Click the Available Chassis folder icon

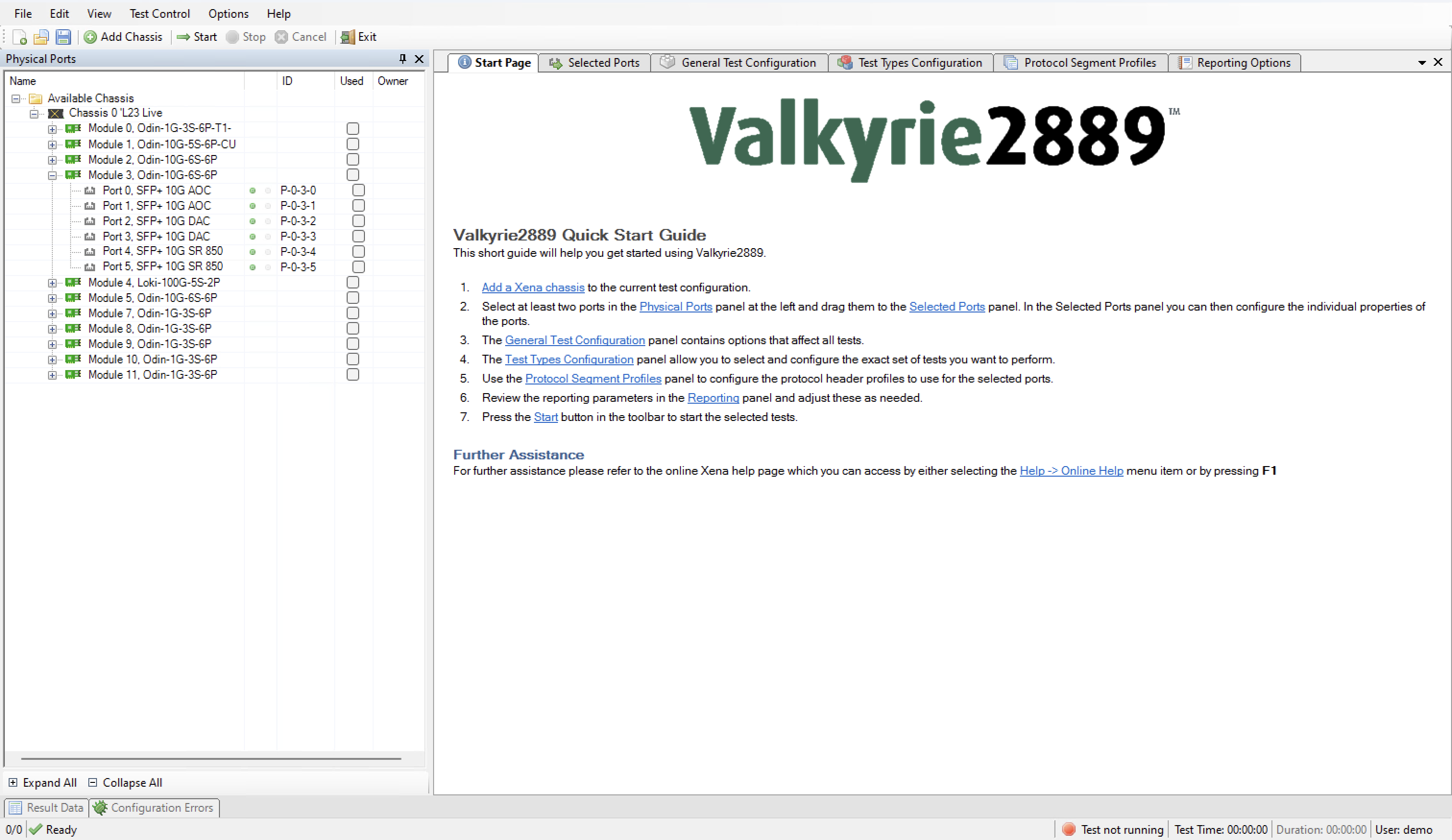(36, 98)
